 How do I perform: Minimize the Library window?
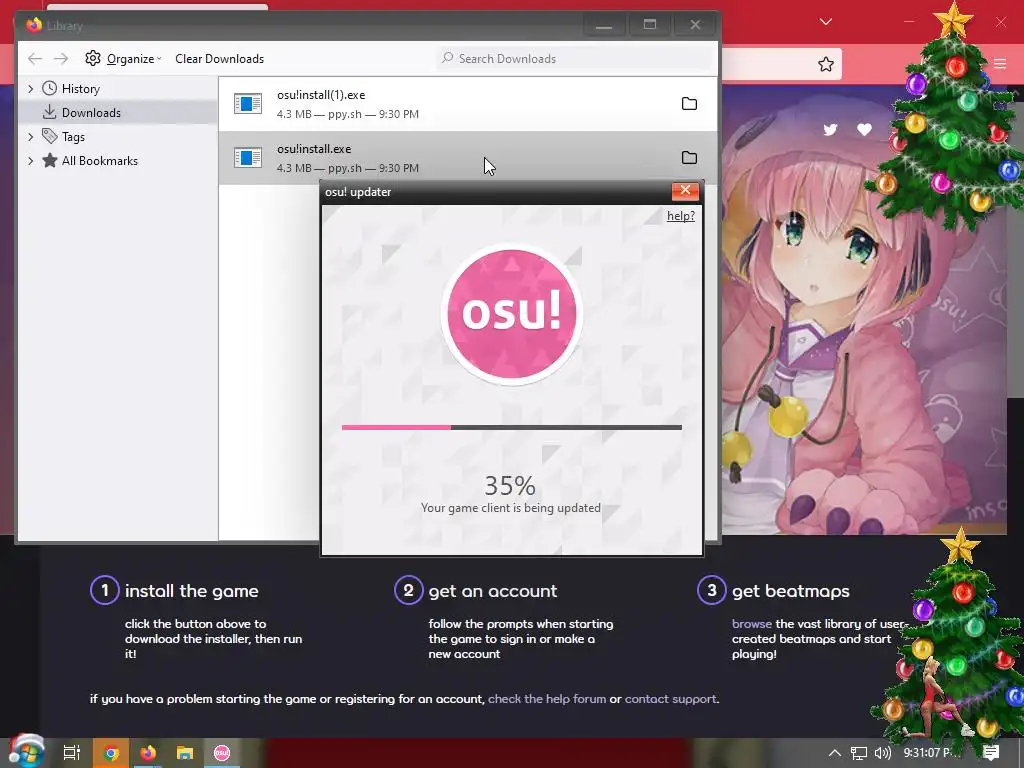[x=604, y=25]
